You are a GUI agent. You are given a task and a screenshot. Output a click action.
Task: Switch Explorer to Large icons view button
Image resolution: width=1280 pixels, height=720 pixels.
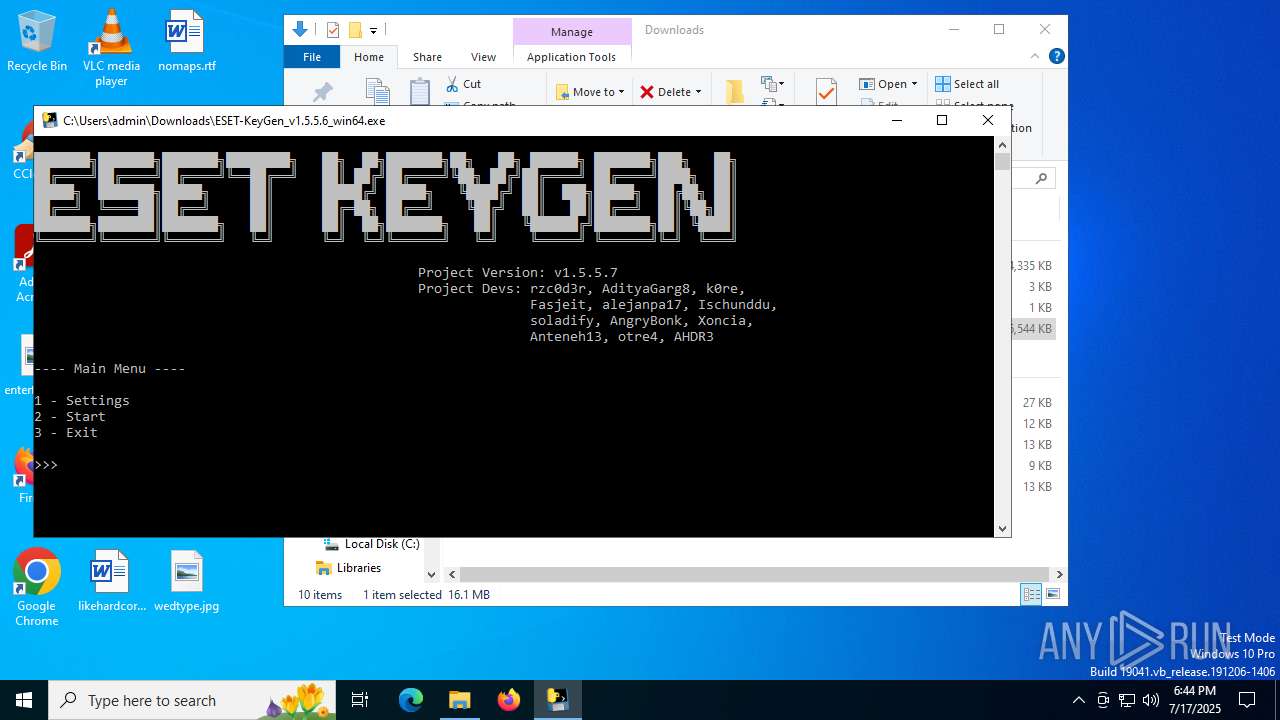[x=1051, y=595]
